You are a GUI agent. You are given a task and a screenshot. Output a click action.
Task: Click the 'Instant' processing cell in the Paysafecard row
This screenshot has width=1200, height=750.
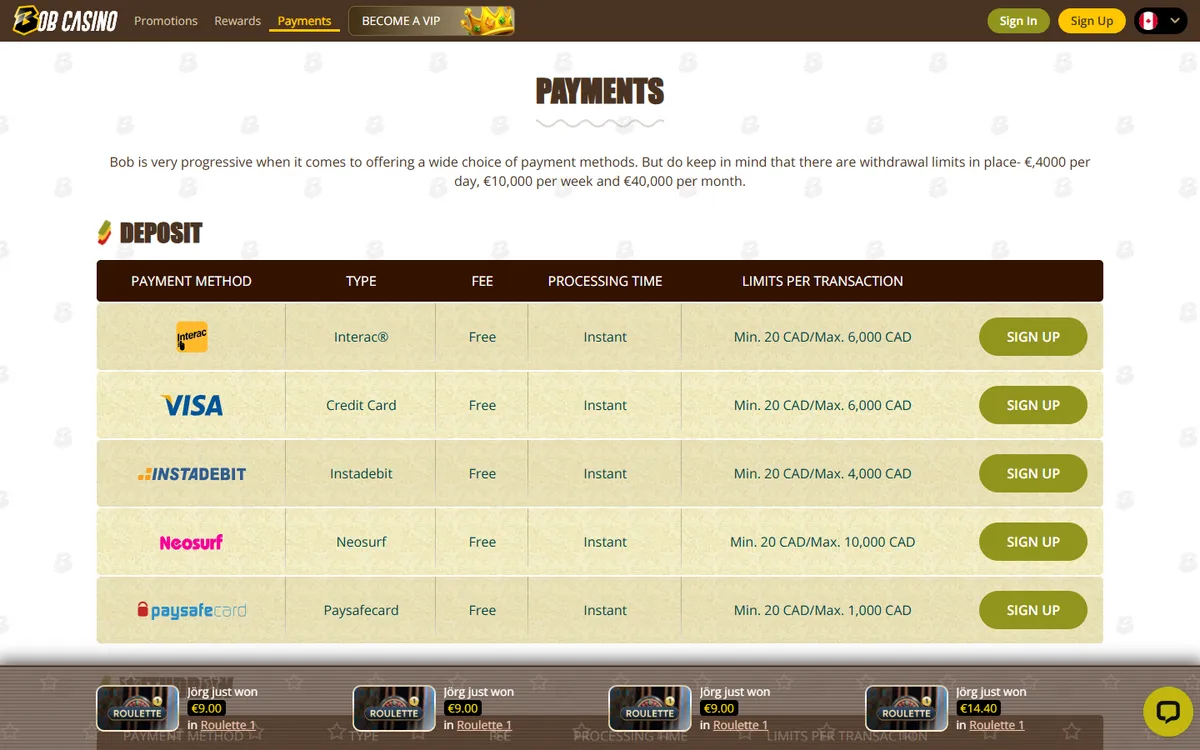click(605, 610)
